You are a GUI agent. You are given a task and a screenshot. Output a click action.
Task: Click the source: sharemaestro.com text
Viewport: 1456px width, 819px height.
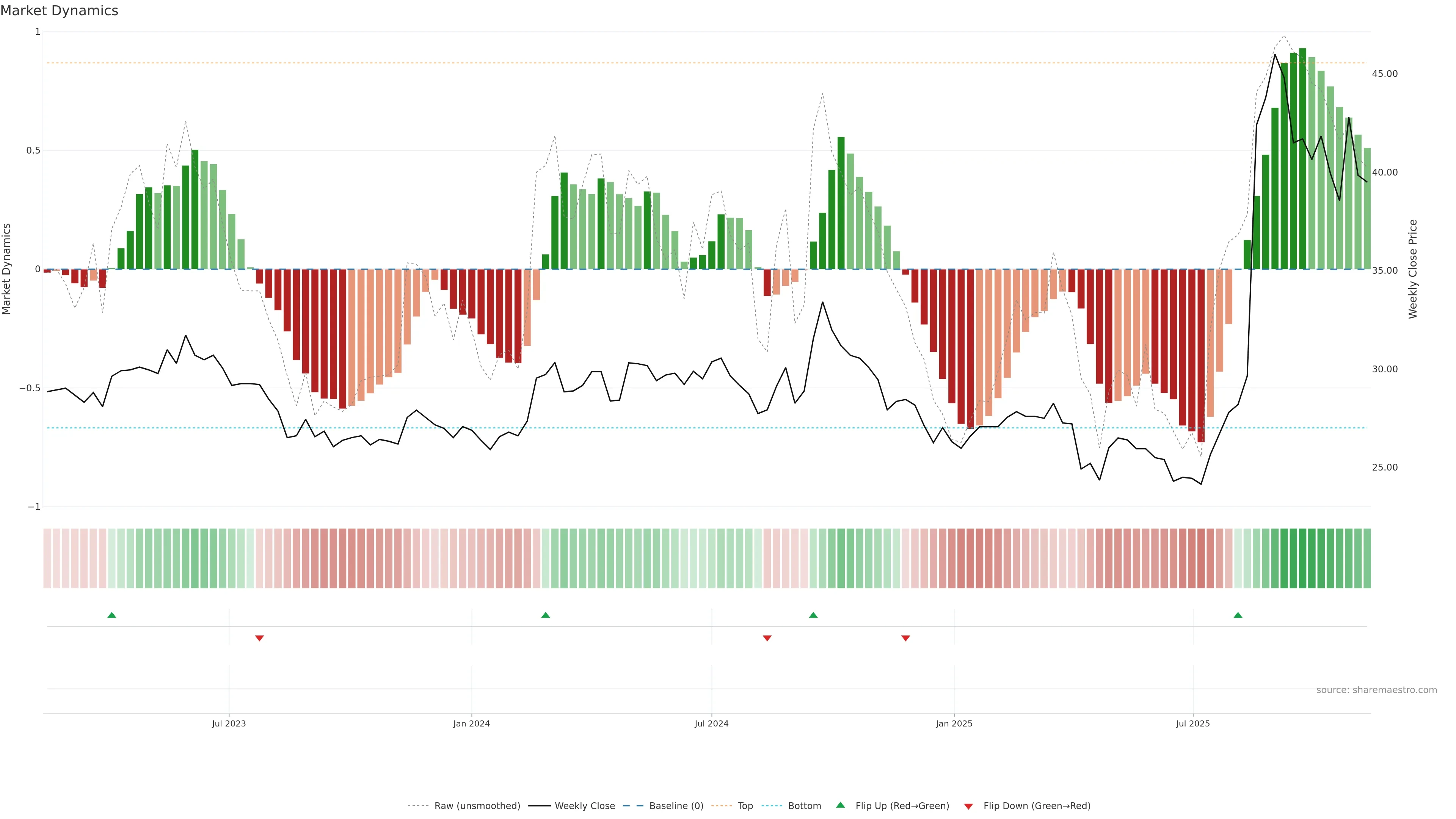[1376, 690]
